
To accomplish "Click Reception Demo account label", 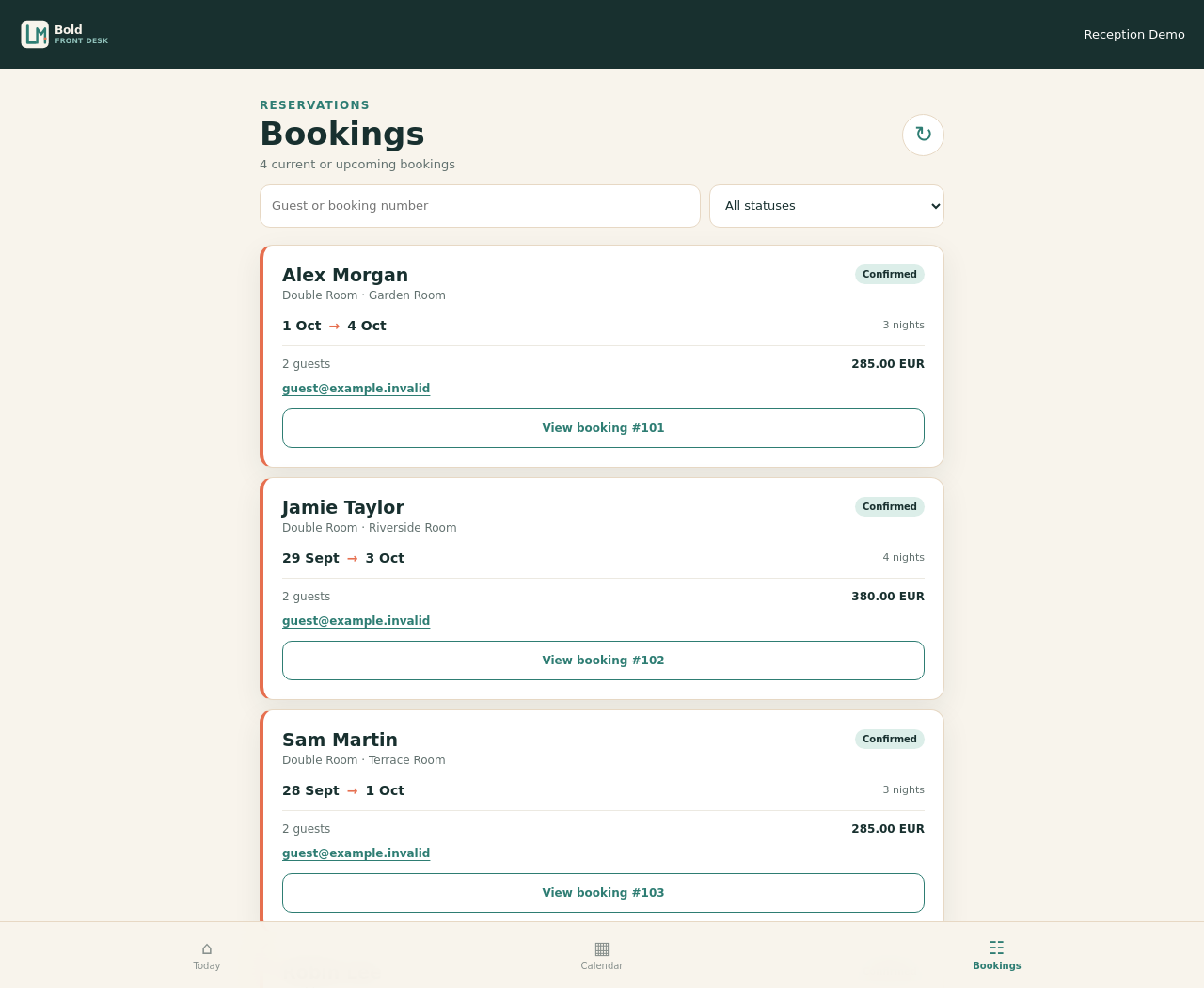I will [1134, 35].
